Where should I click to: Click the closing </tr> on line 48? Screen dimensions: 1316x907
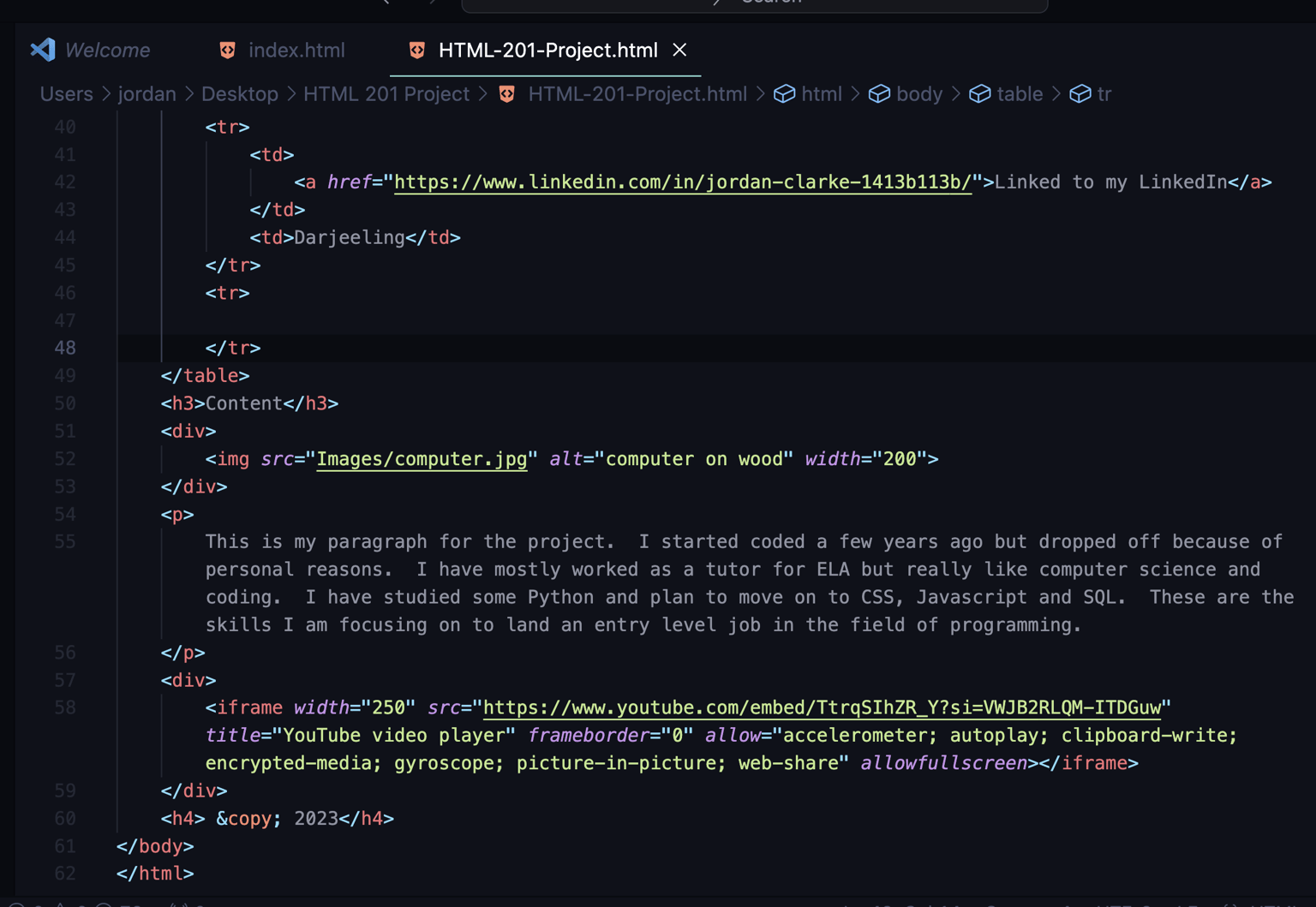[233, 348]
